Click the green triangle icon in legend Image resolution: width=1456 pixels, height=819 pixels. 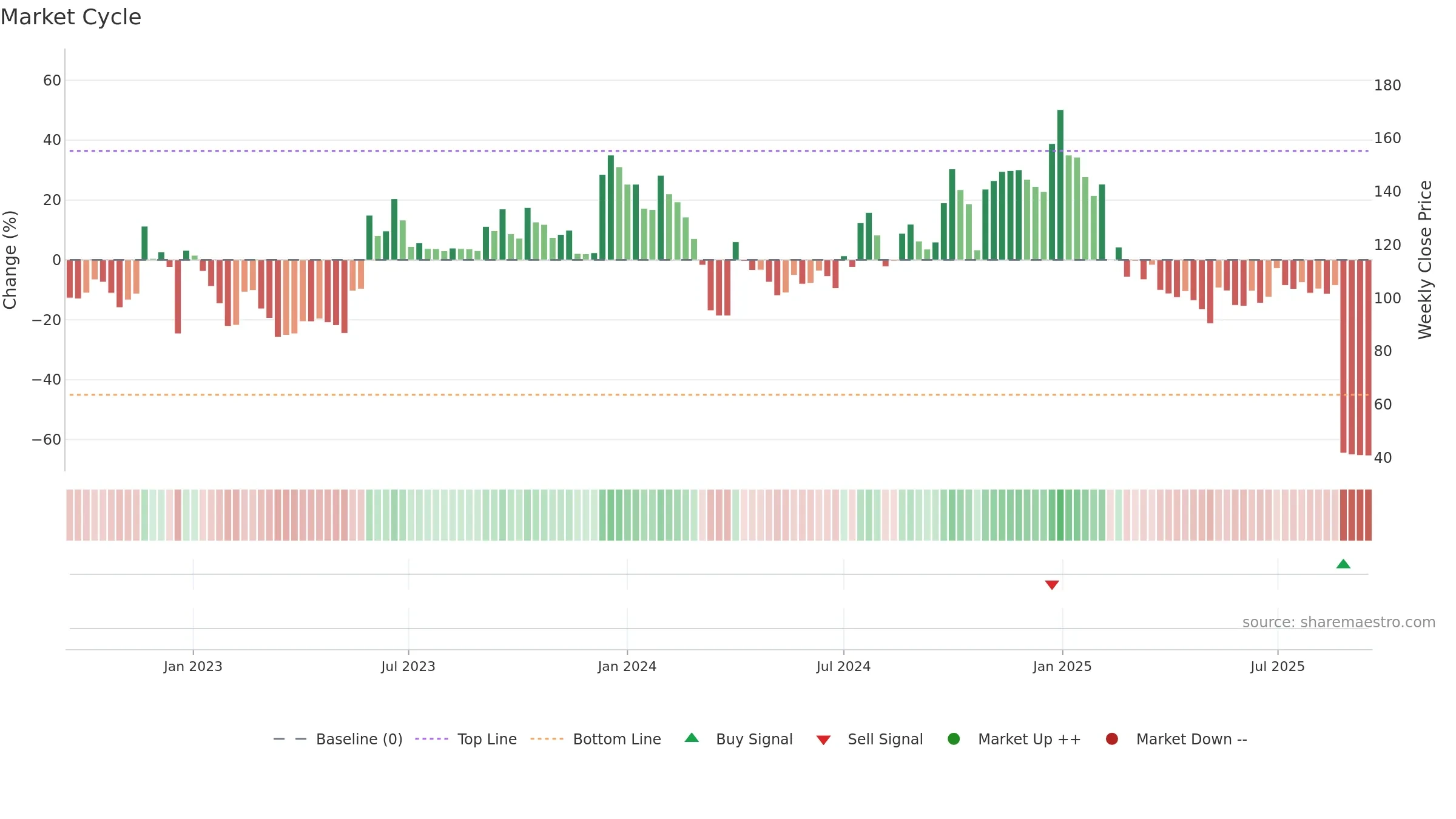pos(692,738)
